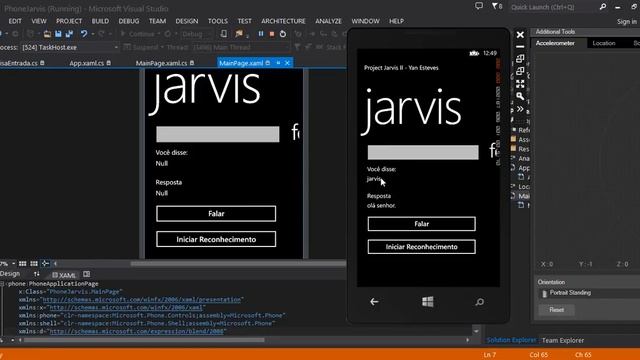Image resolution: width=640 pixels, height=360 pixels.
Task: Select the Location tab
Action: click(x=604, y=43)
